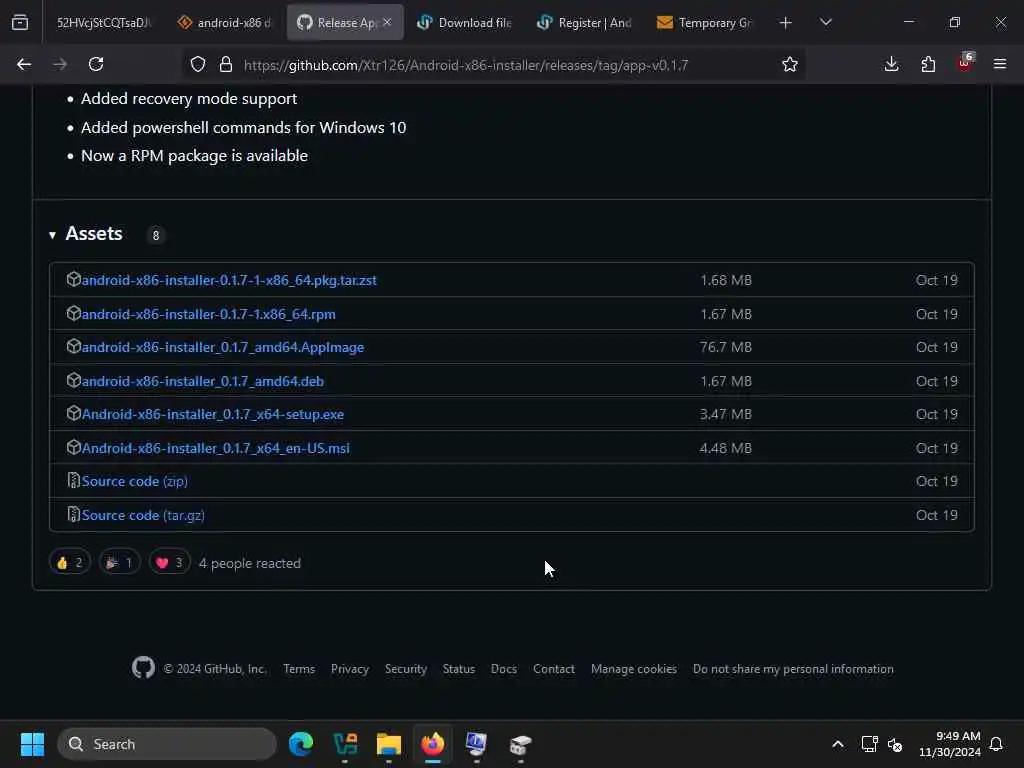Screen dimensions: 1024x768
Task: Click Do not share my personal information
Action: pyautogui.click(x=793, y=669)
